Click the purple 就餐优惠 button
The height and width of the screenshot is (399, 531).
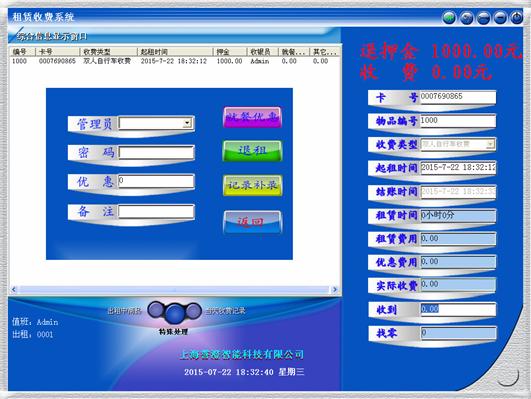252,117
